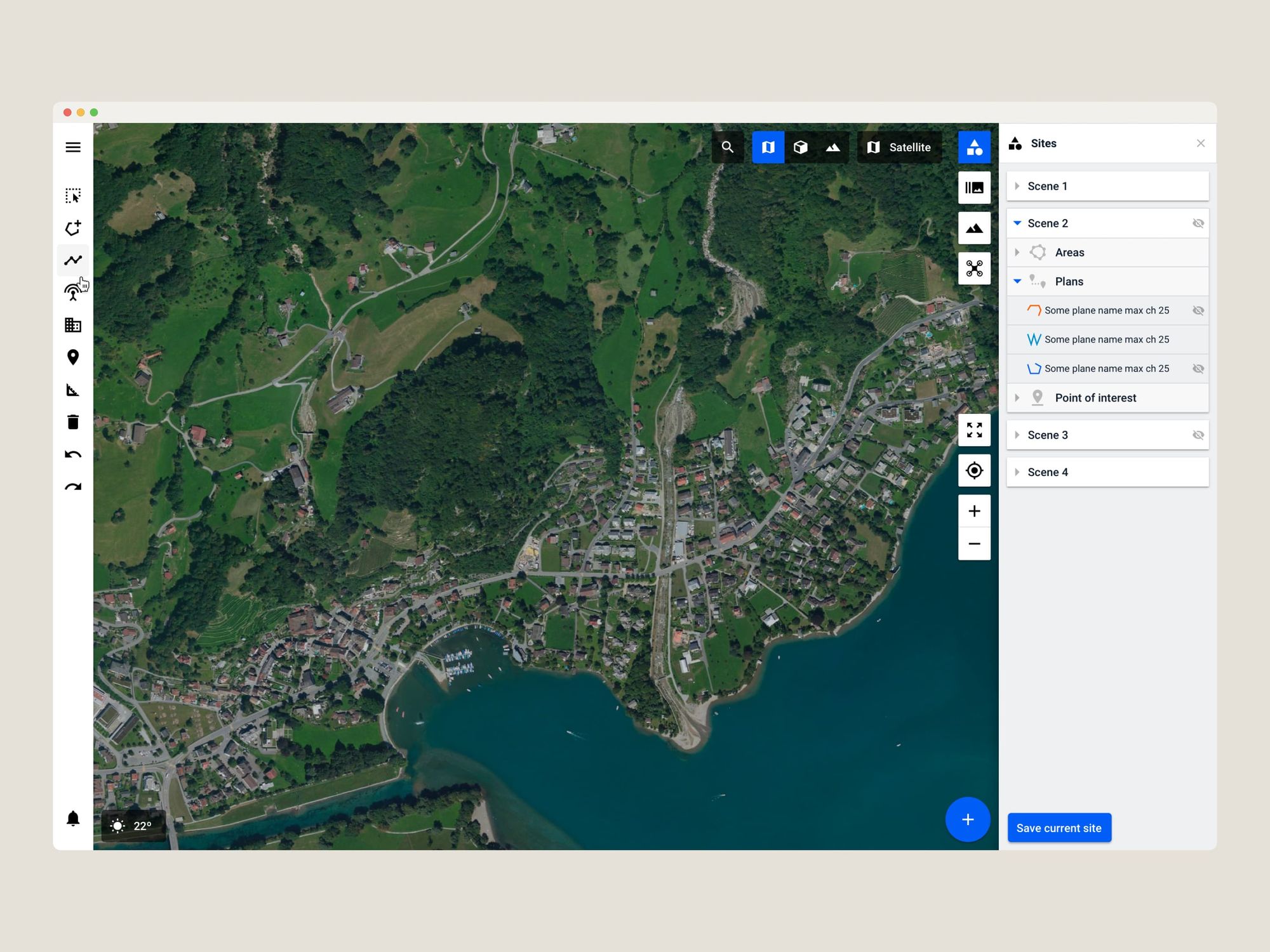Select the location pin marker tool

coord(73,357)
